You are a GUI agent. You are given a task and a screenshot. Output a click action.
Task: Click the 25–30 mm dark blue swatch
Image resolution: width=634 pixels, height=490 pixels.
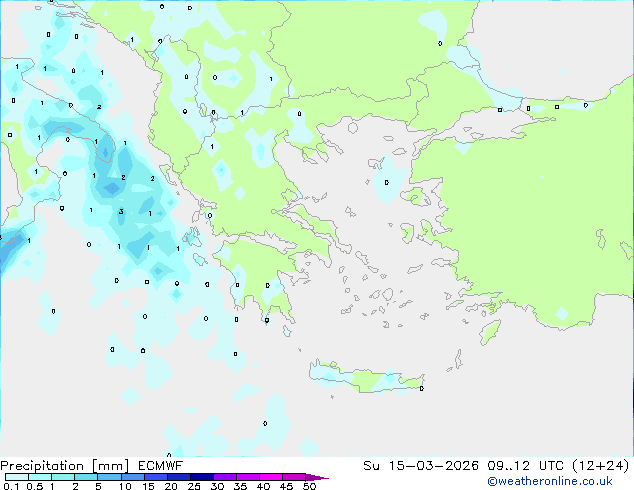(201, 477)
